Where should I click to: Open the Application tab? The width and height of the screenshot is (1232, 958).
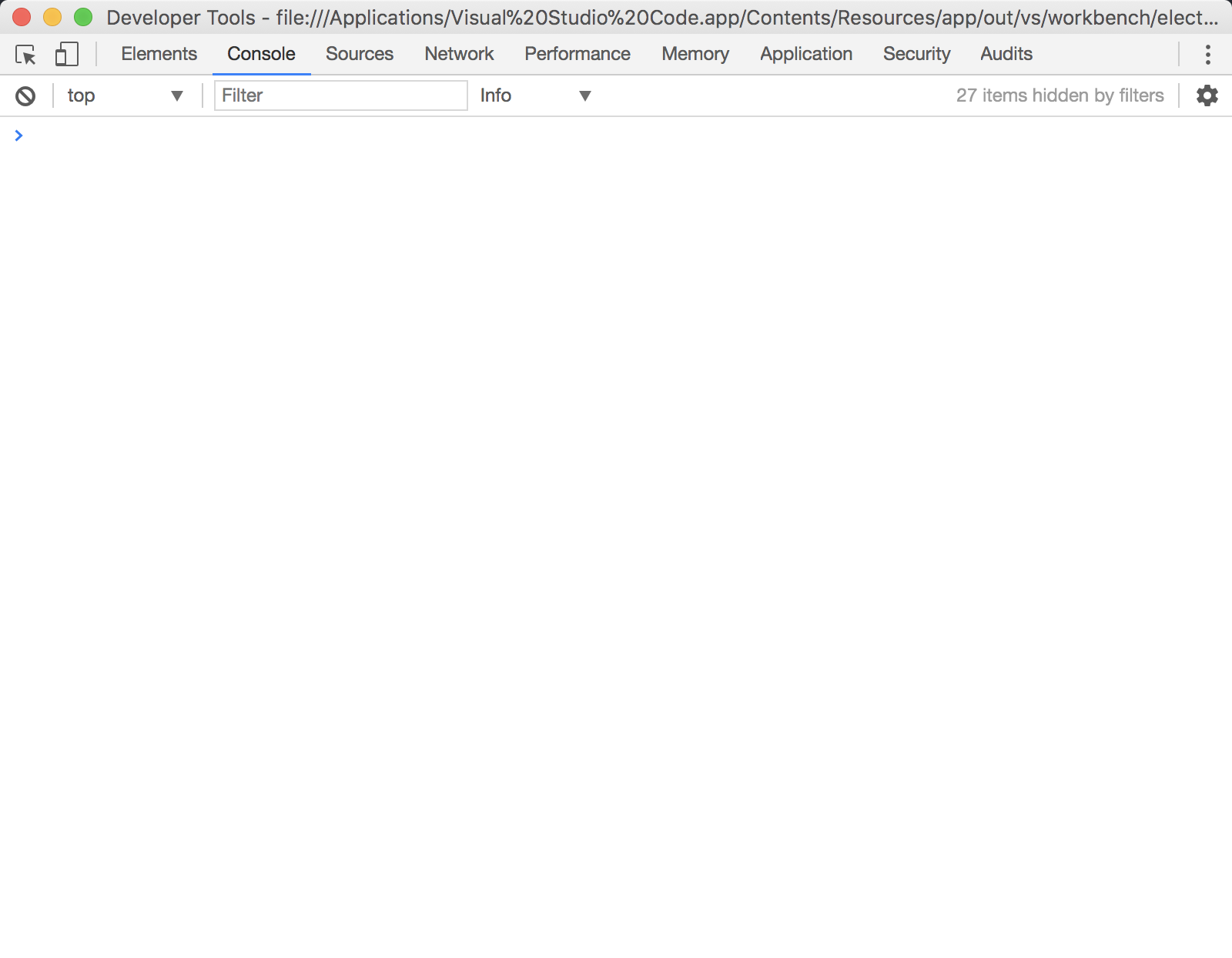tap(806, 54)
